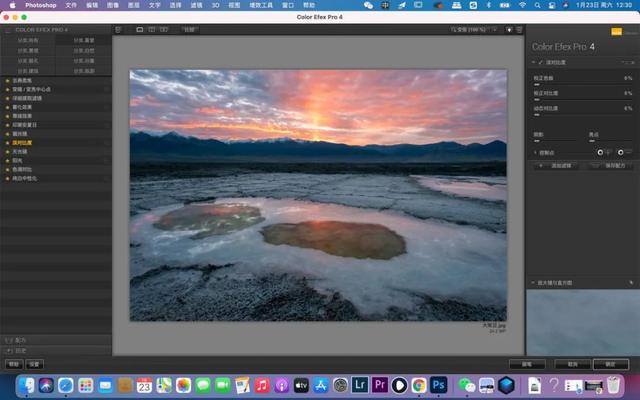Click the 添加滤镜 button
640x400 pixels.
[558, 165]
